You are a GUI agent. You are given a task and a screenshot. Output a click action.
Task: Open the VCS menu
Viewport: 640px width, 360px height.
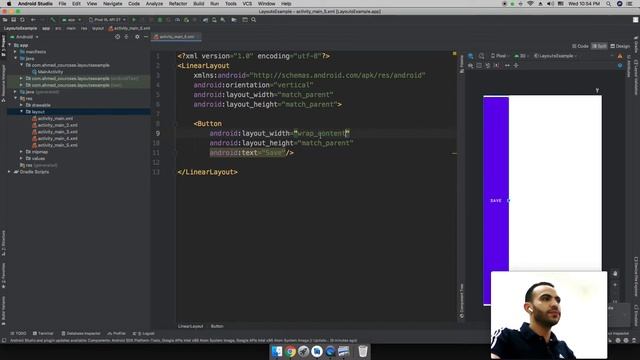click(247, 4)
